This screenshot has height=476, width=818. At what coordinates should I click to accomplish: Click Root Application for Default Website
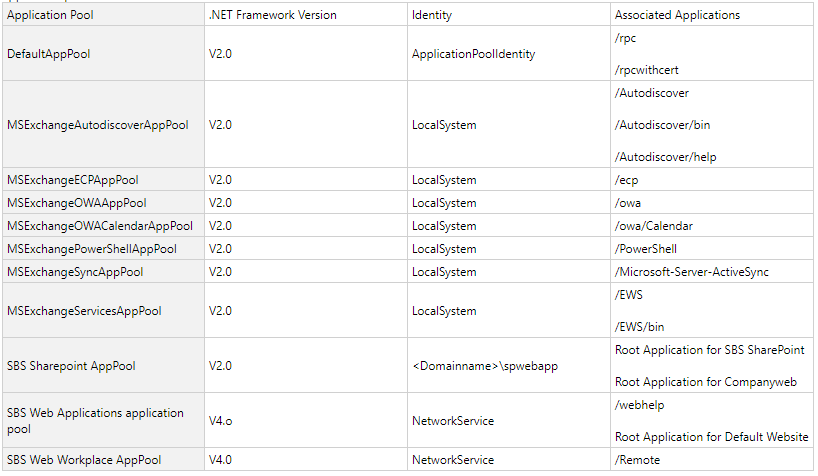click(x=712, y=437)
